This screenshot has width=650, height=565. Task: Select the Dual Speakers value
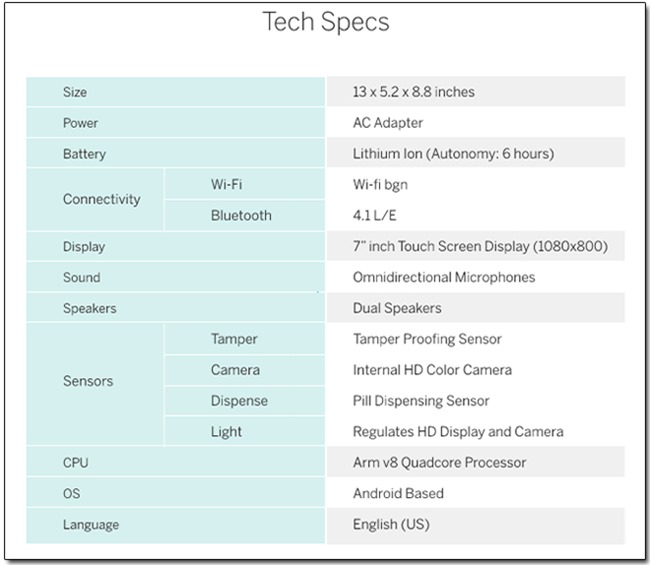(x=397, y=308)
